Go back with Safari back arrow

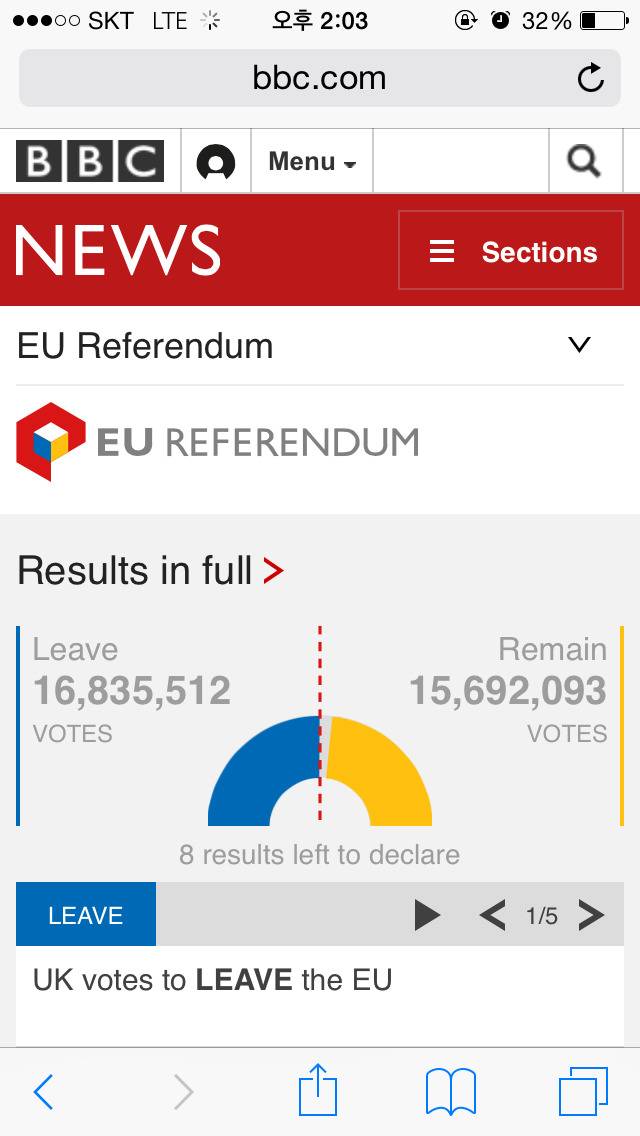pyautogui.click(x=44, y=1091)
